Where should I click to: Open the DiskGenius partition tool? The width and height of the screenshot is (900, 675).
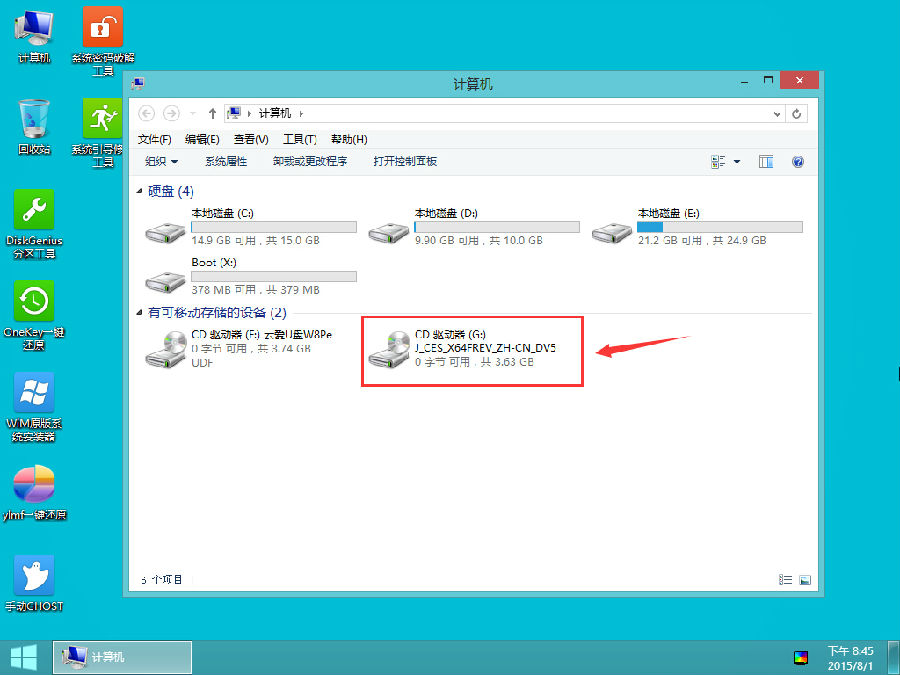coord(33,212)
